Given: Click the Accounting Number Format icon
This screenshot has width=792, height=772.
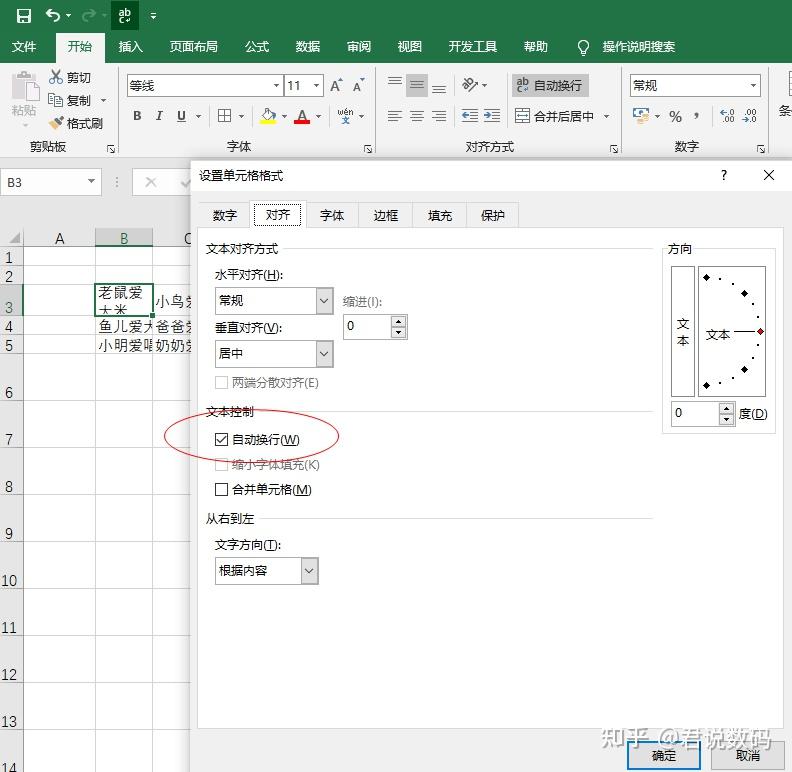Looking at the screenshot, I should point(641,115).
